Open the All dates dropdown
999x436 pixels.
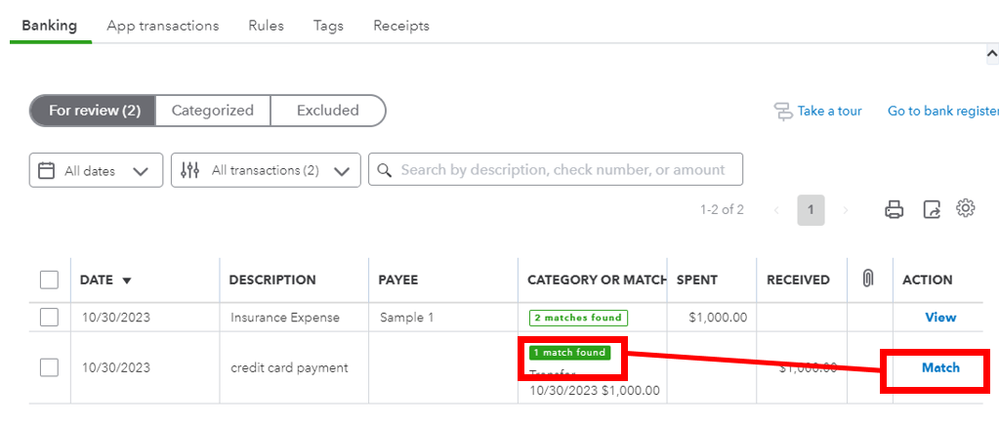pyautogui.click(x=95, y=171)
